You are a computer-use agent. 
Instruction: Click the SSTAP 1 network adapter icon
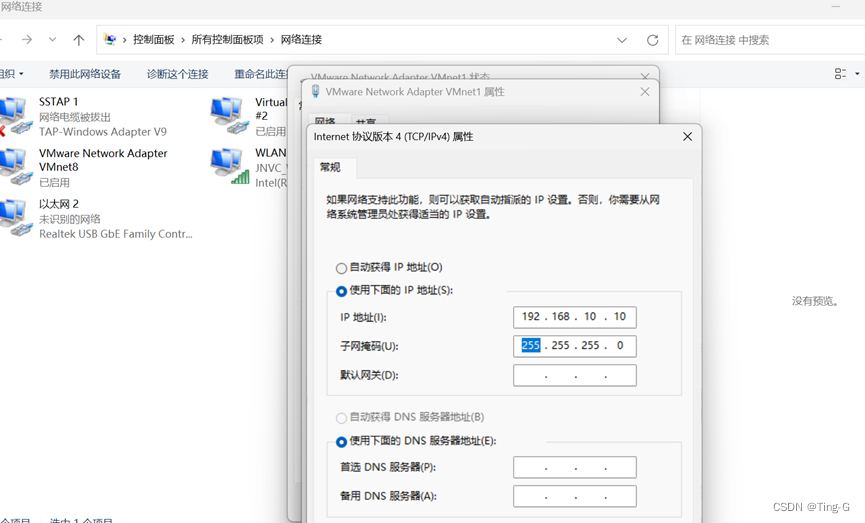15,116
